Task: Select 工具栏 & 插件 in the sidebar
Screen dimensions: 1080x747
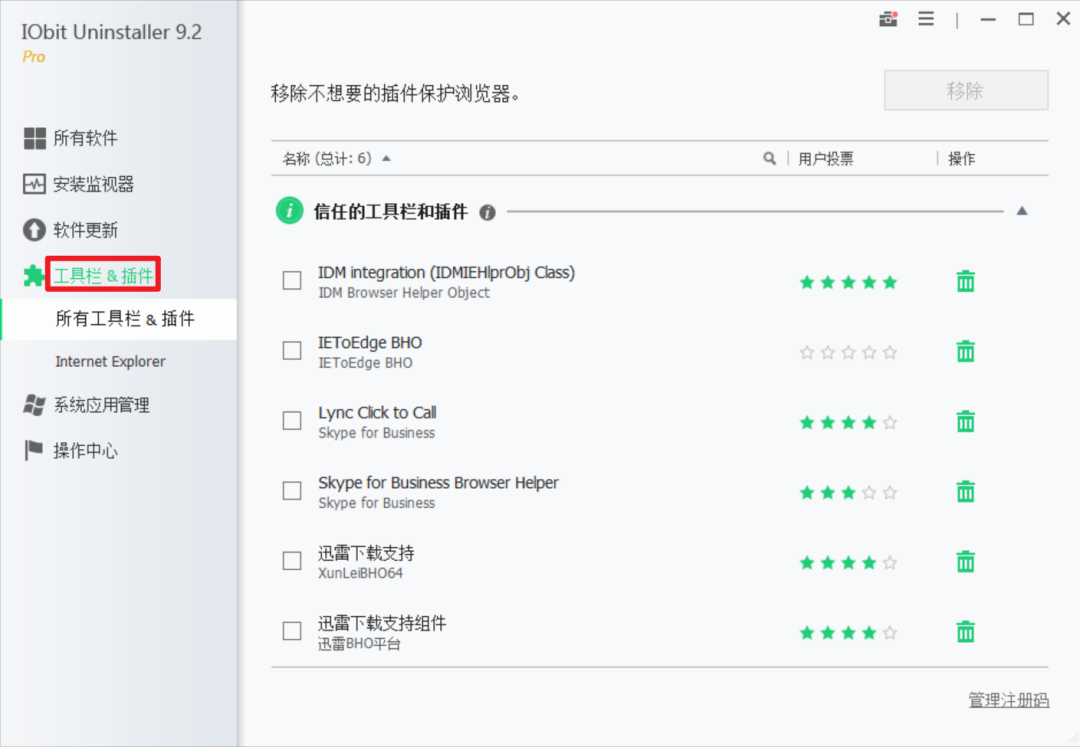Action: pyautogui.click(x=103, y=275)
